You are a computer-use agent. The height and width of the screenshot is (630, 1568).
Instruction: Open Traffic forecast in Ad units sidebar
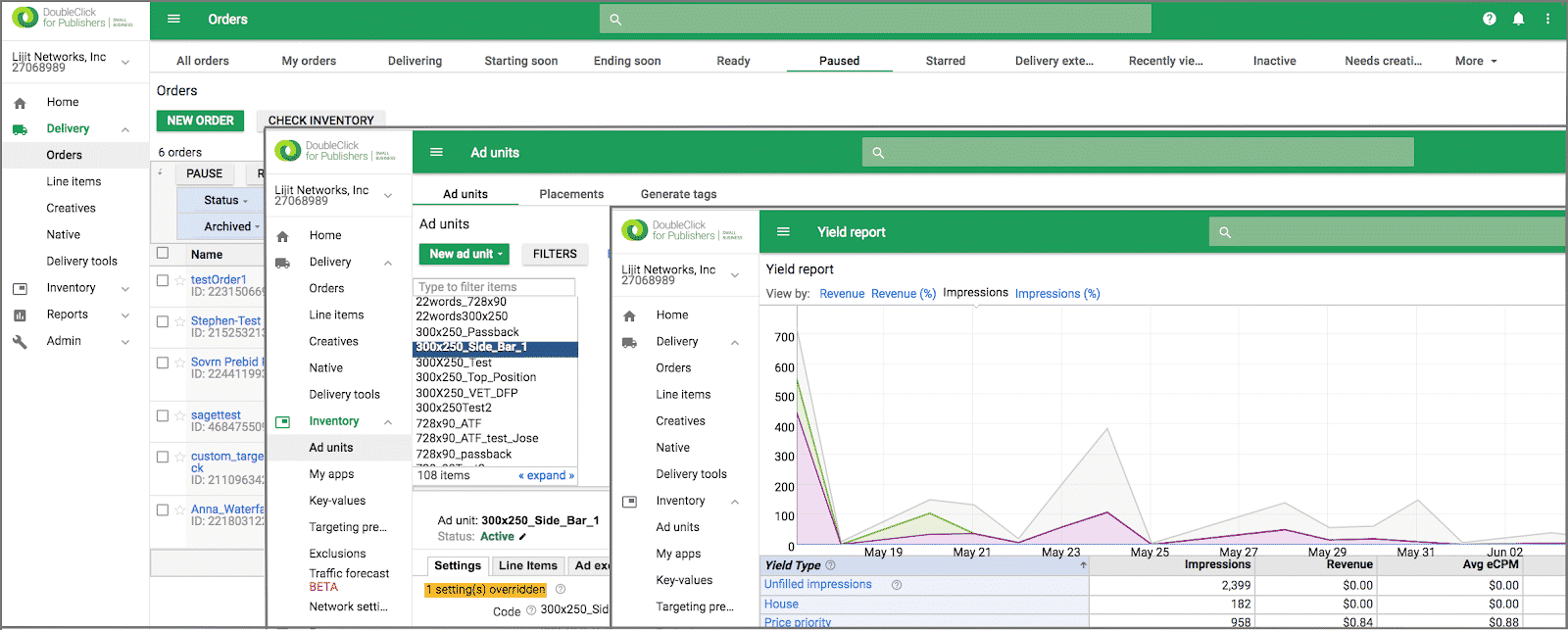(349, 579)
